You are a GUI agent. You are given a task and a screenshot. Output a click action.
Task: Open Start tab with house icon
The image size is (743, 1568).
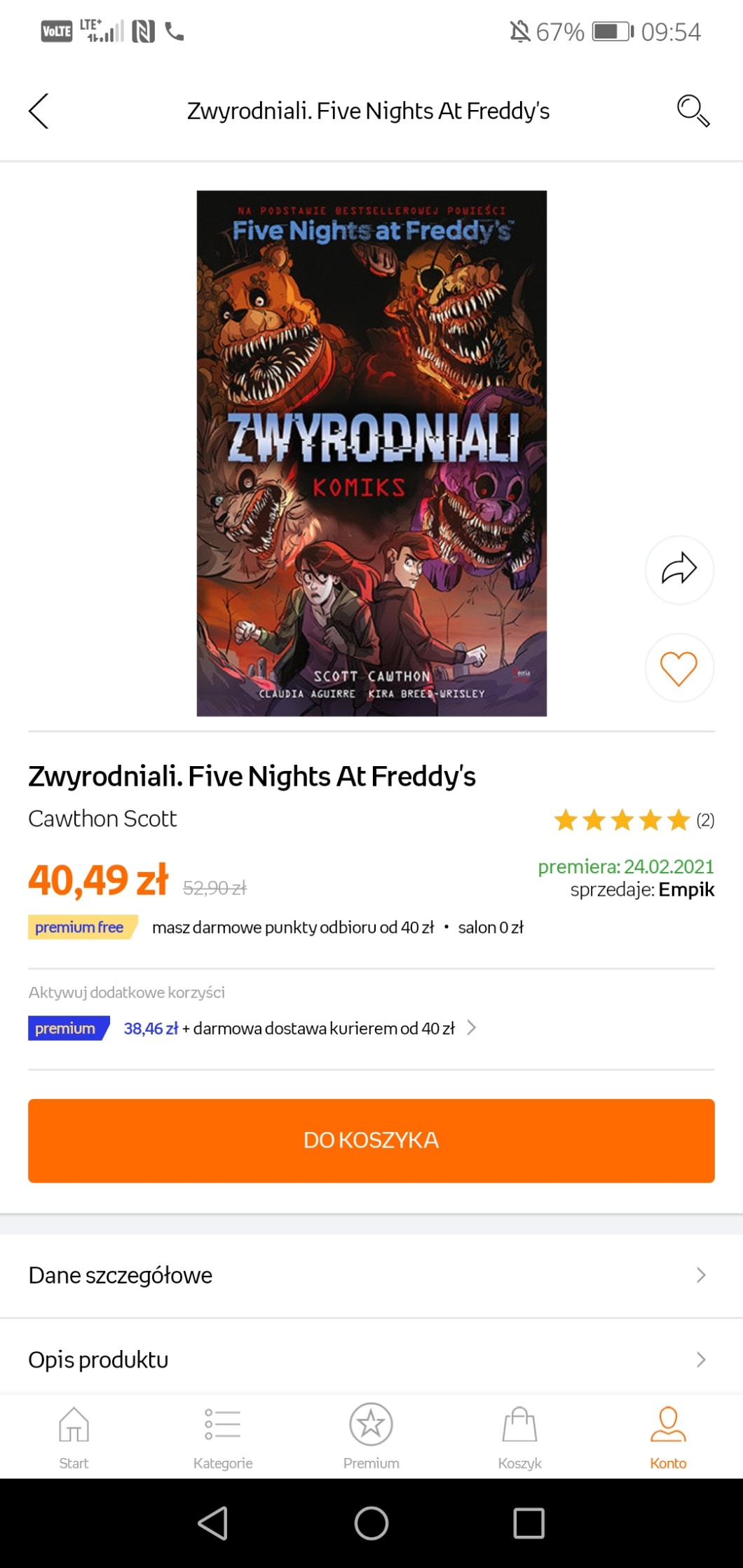coord(74,1437)
